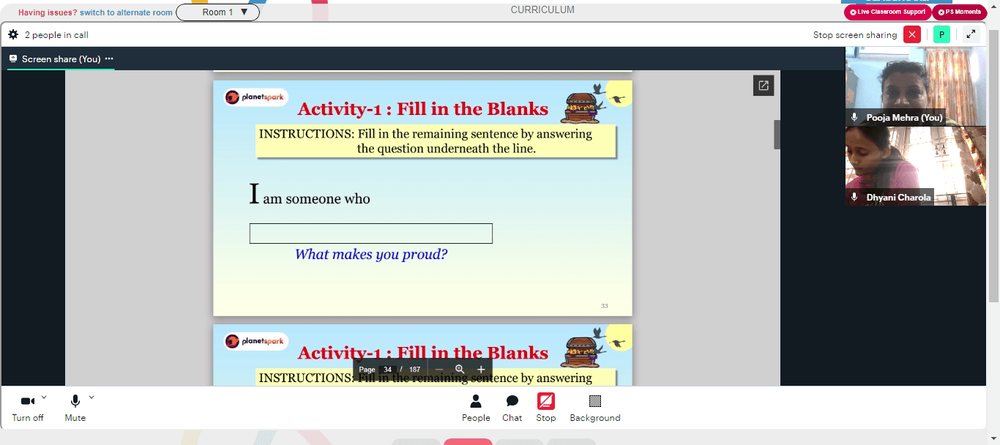This screenshot has width=1000, height=445.
Task: Select the Screen share (You) tab
Action: (61, 59)
